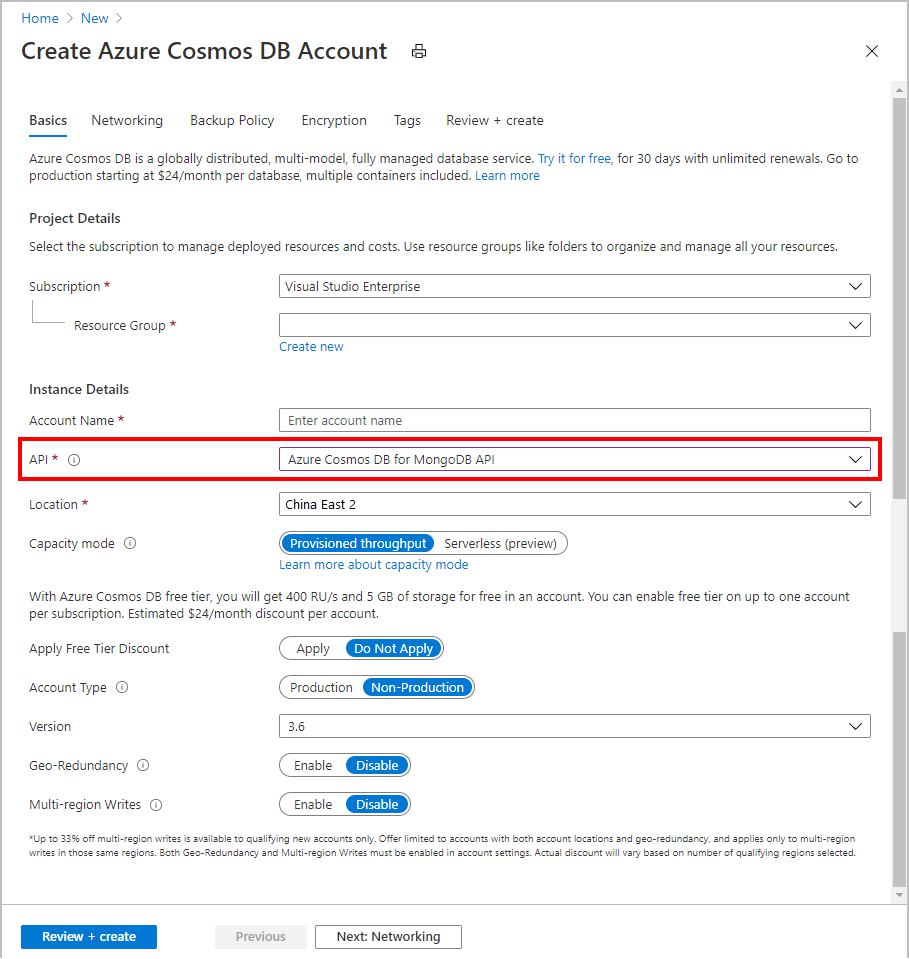Set Account Type to Non-Production

coord(417,687)
